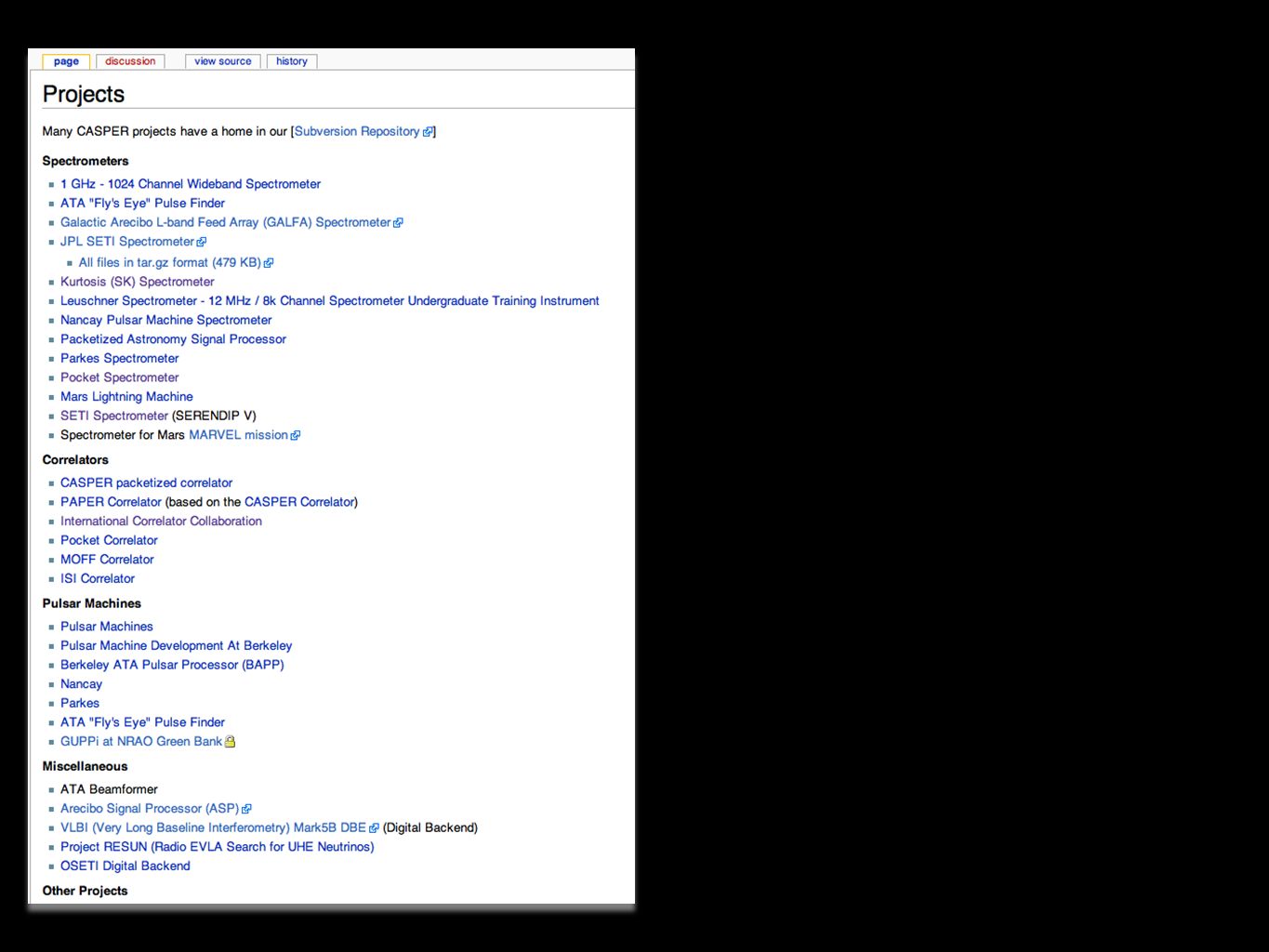Image resolution: width=1269 pixels, height=952 pixels.
Task: Open ATA Fly's Eye Pulse Finder under Pulsar Machines
Action: point(142,722)
